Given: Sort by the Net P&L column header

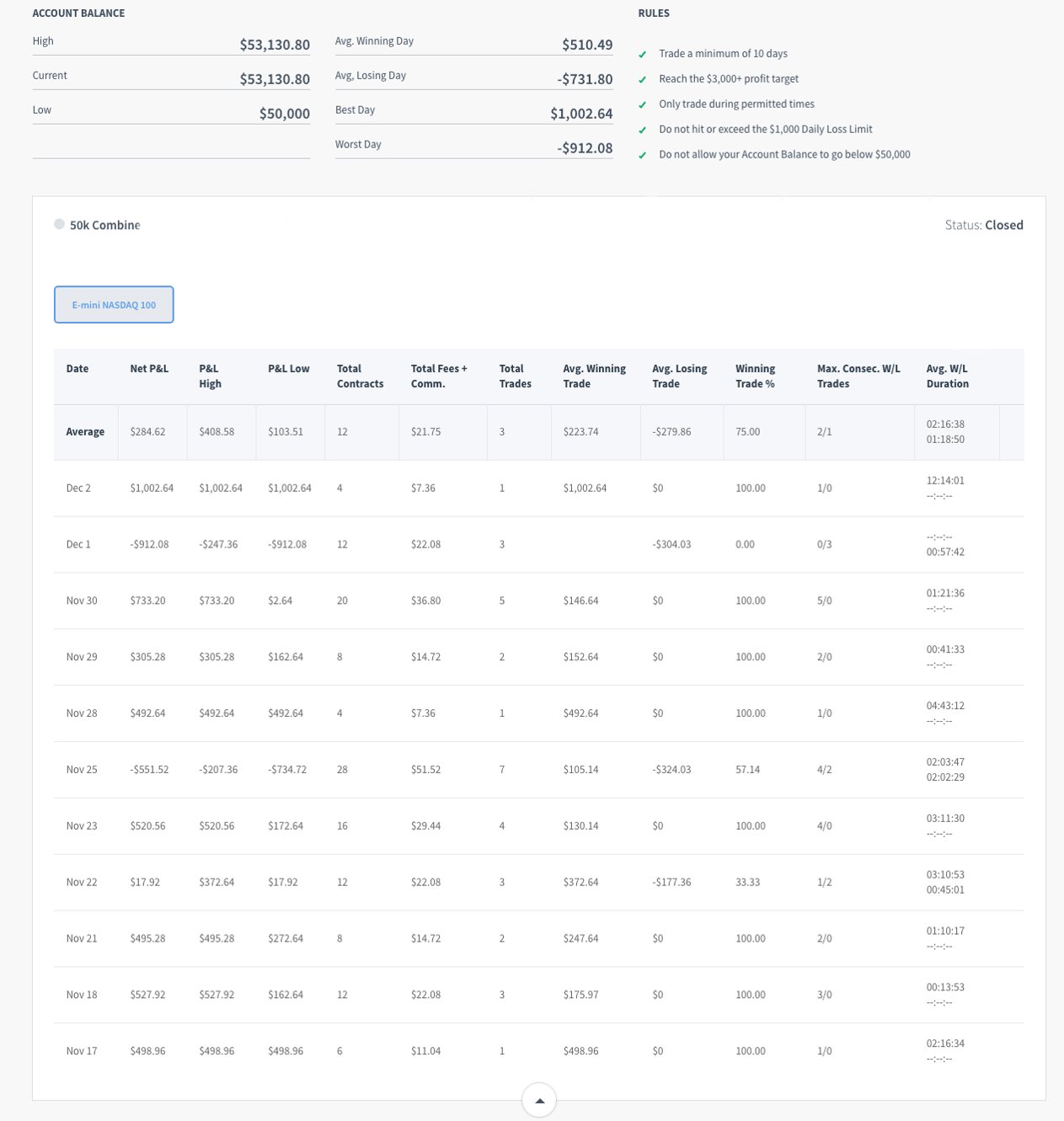Looking at the screenshot, I should 149,369.
